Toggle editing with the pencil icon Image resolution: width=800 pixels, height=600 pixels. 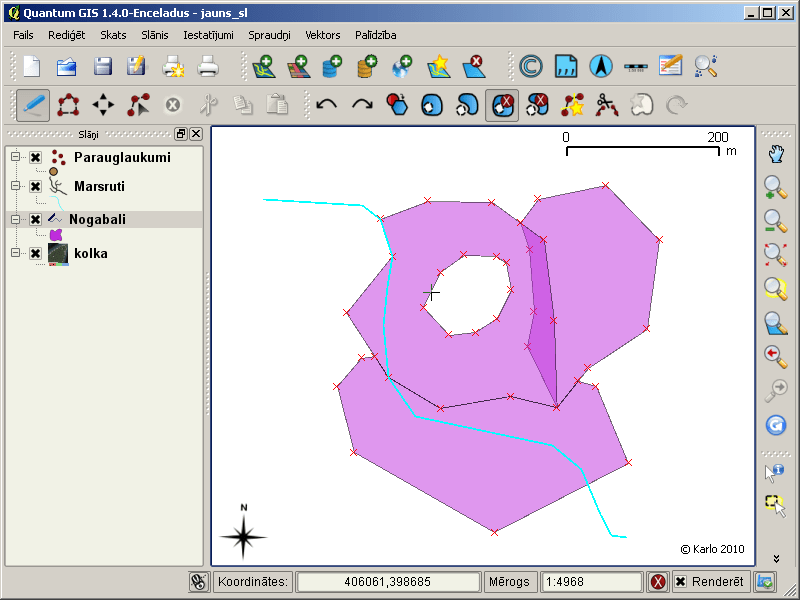(33, 105)
